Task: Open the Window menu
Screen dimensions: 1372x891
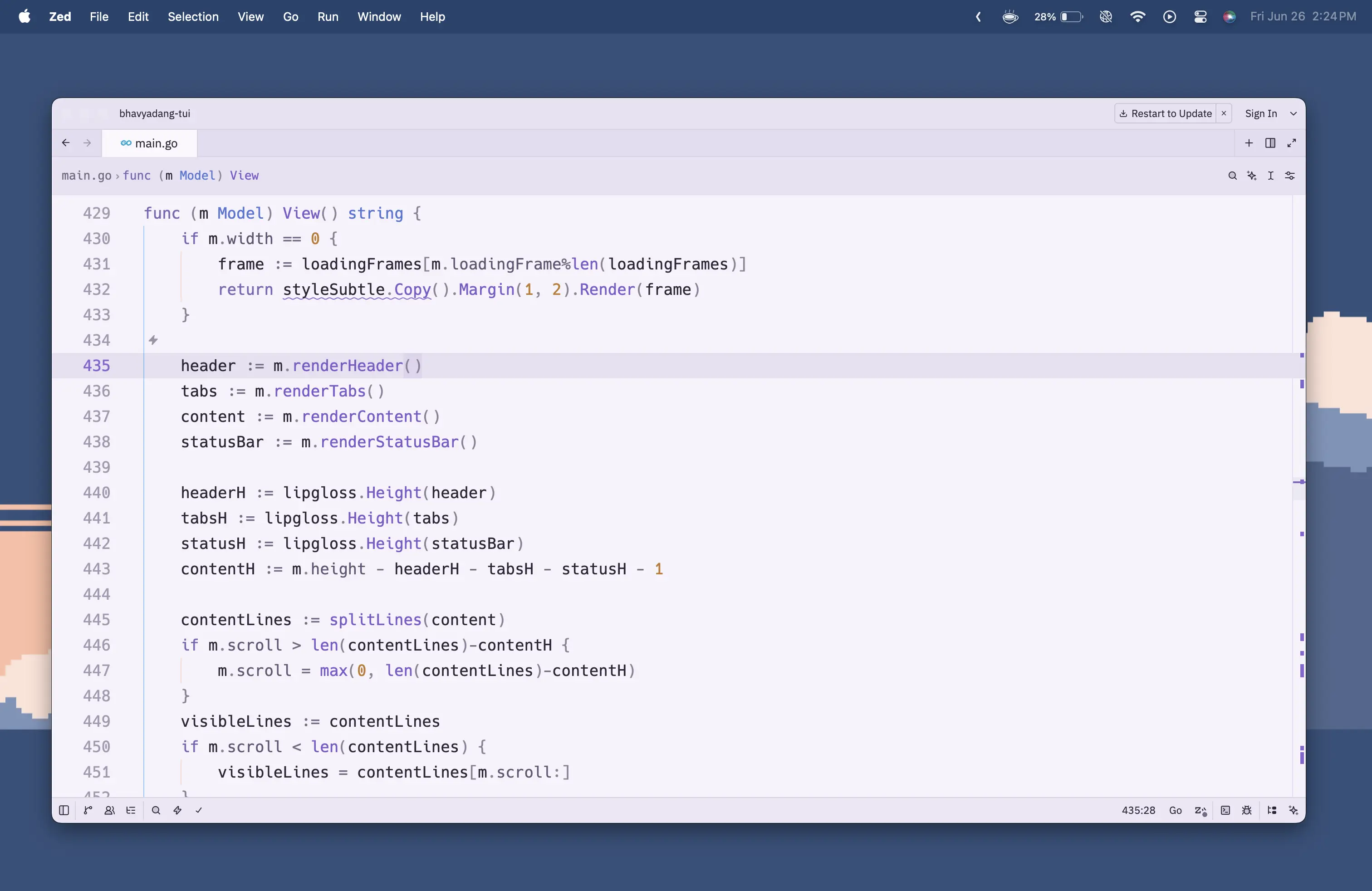Action: tap(379, 17)
